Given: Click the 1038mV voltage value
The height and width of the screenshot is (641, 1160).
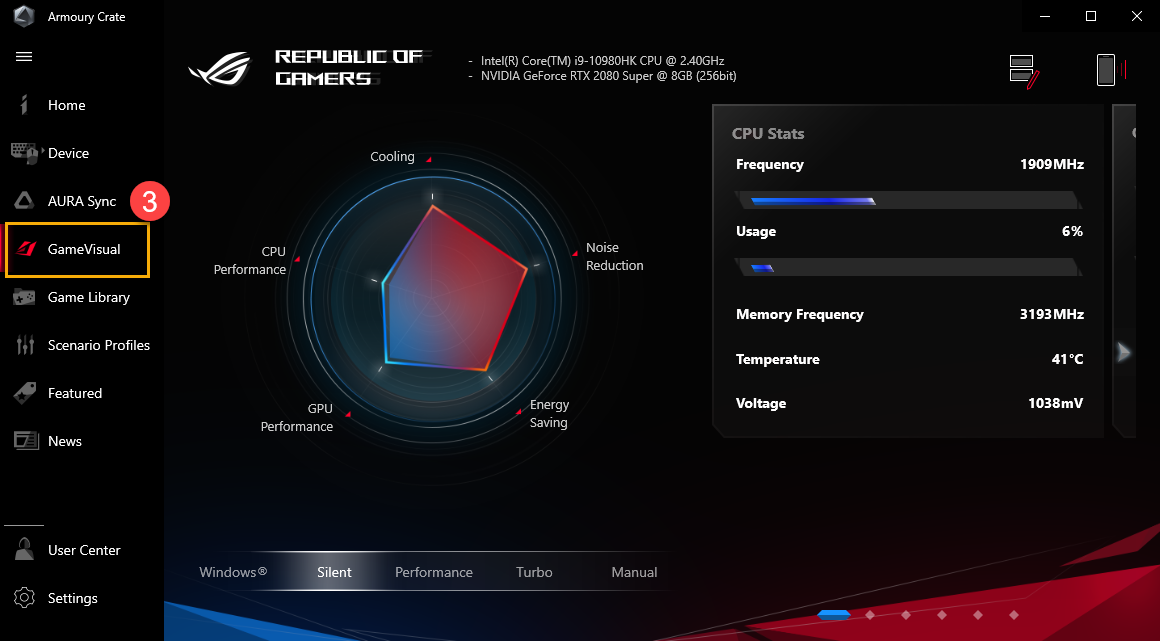Looking at the screenshot, I should tap(1056, 403).
